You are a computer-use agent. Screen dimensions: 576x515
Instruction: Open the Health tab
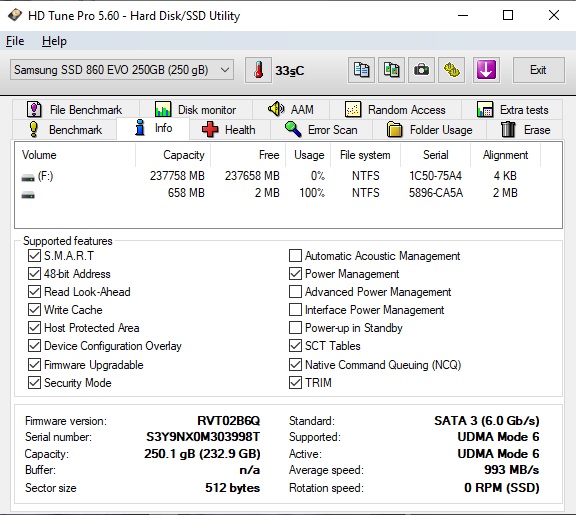click(x=230, y=130)
